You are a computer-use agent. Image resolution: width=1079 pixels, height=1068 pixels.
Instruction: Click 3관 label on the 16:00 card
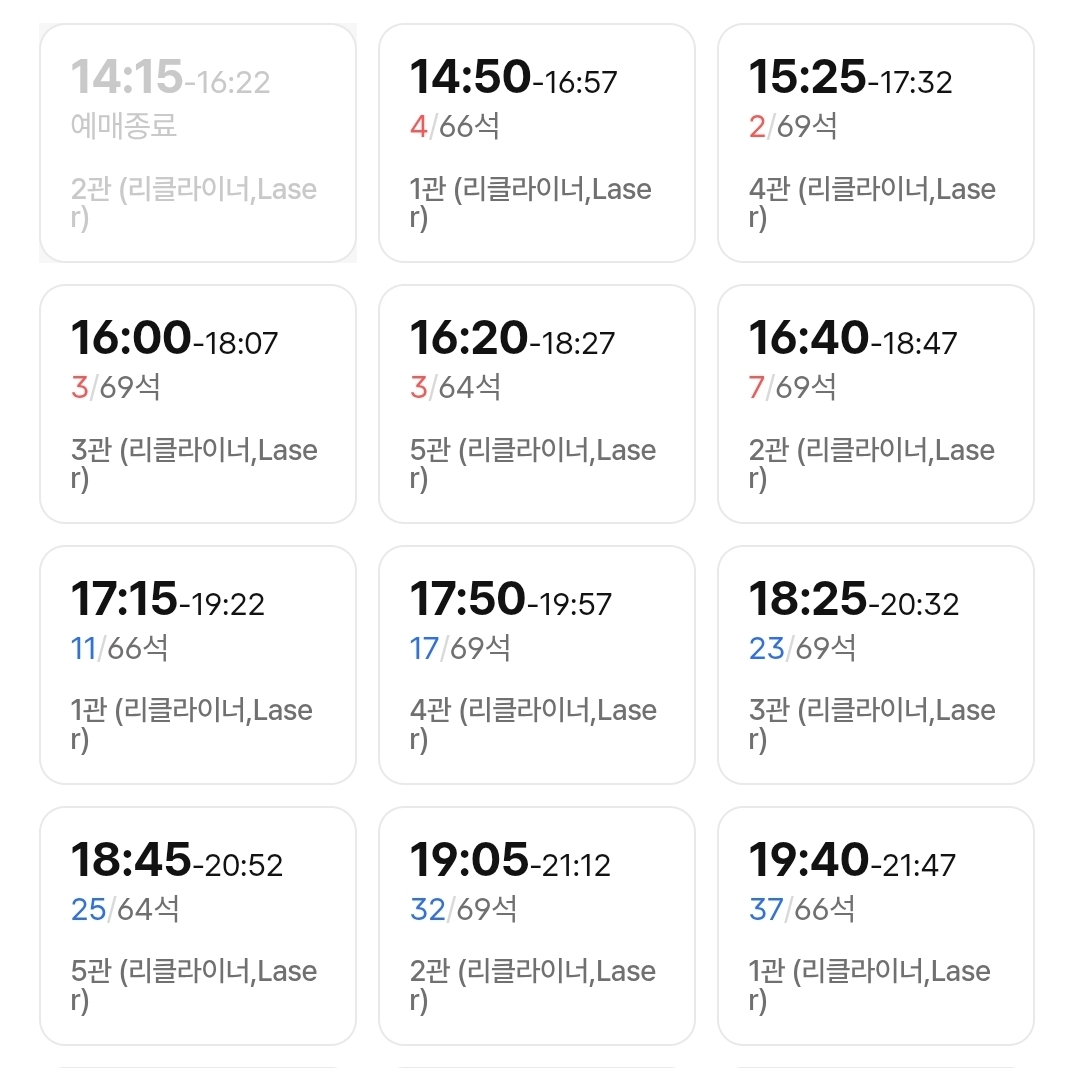click(91, 449)
